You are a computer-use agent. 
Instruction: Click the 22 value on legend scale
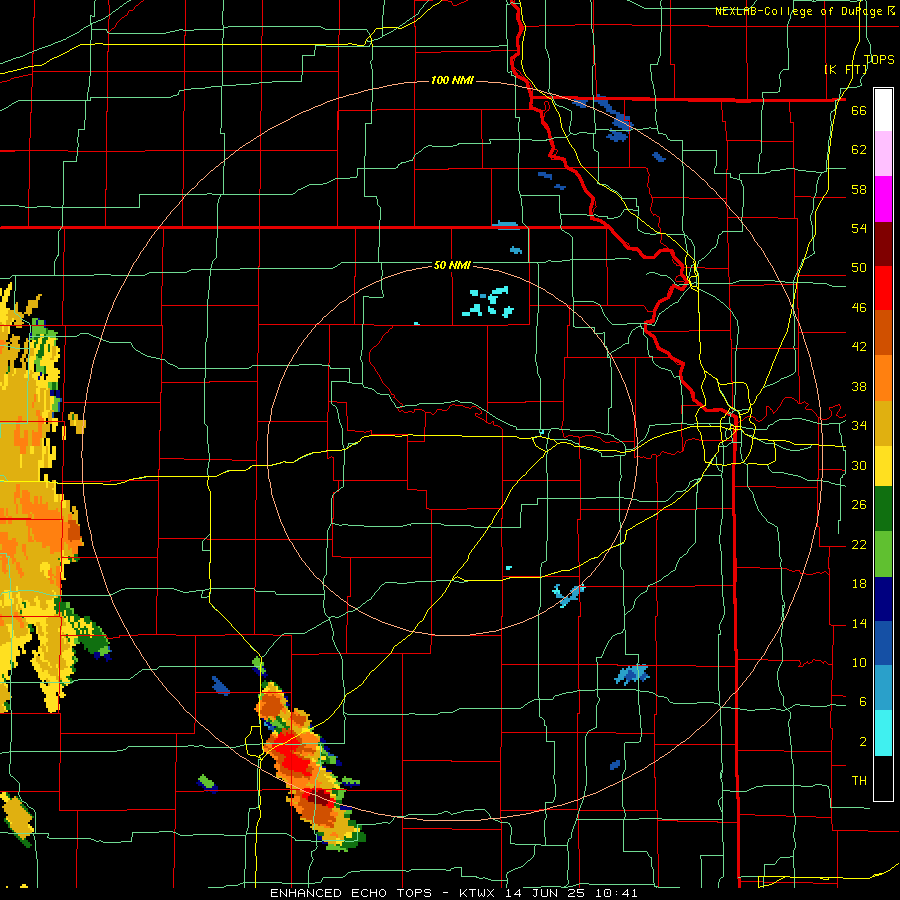click(859, 544)
